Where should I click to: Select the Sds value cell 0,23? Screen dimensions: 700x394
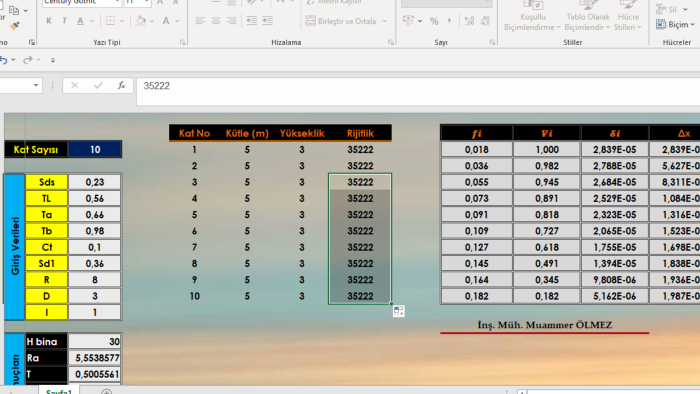(x=94, y=182)
